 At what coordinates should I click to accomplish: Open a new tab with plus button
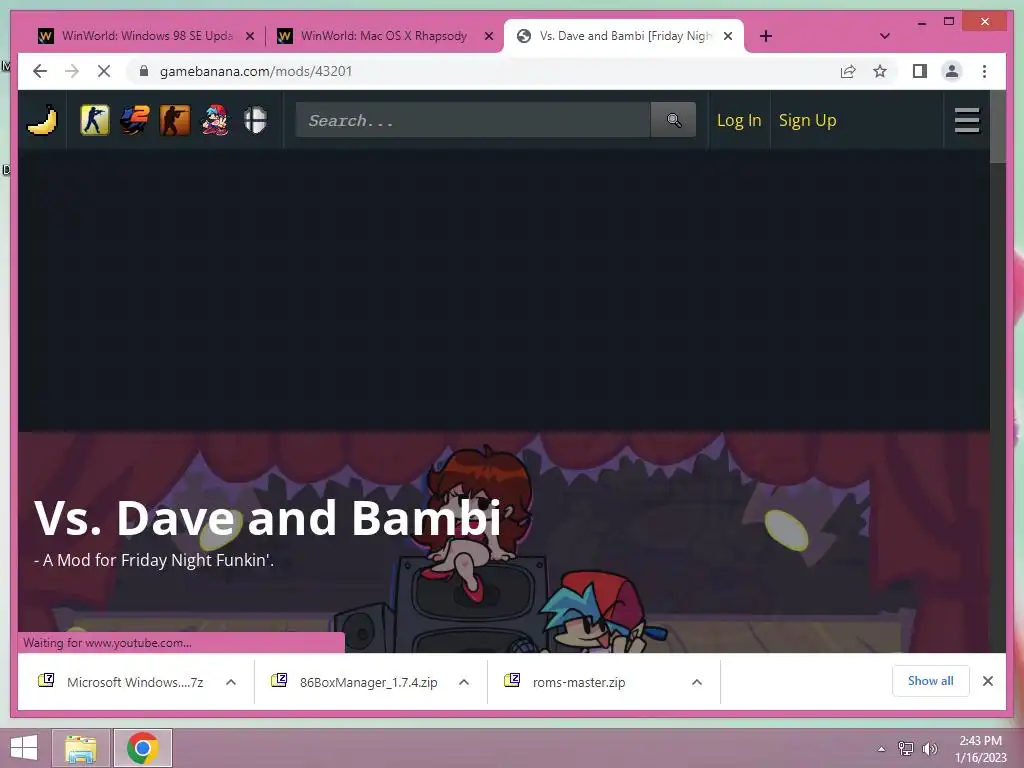click(x=766, y=36)
